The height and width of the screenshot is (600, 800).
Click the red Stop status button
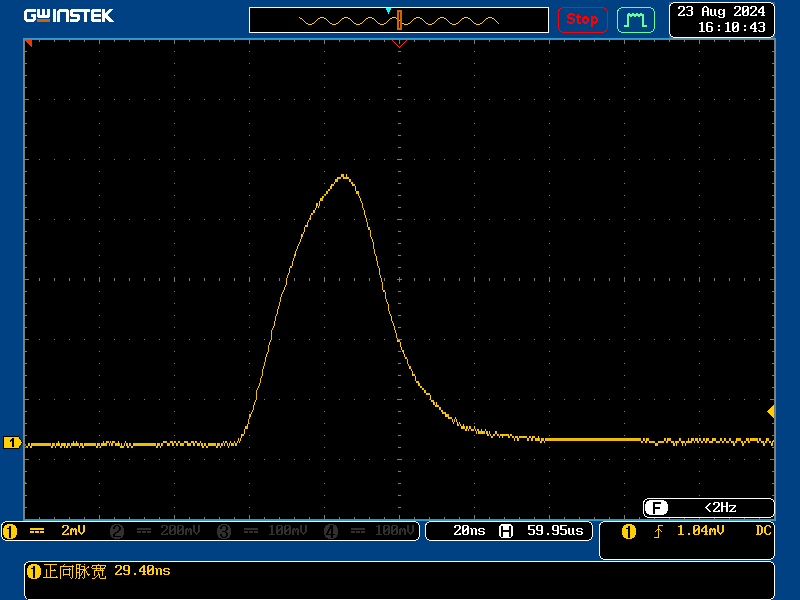(582, 19)
